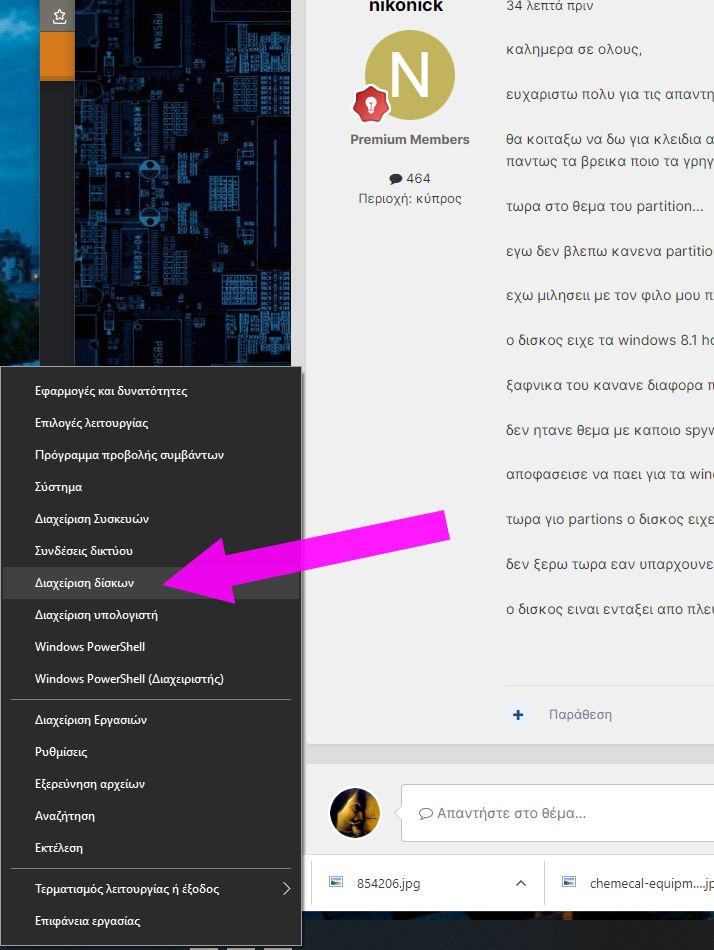Expand options chevron for 854206.jpg
The width and height of the screenshot is (714, 950).
521,883
